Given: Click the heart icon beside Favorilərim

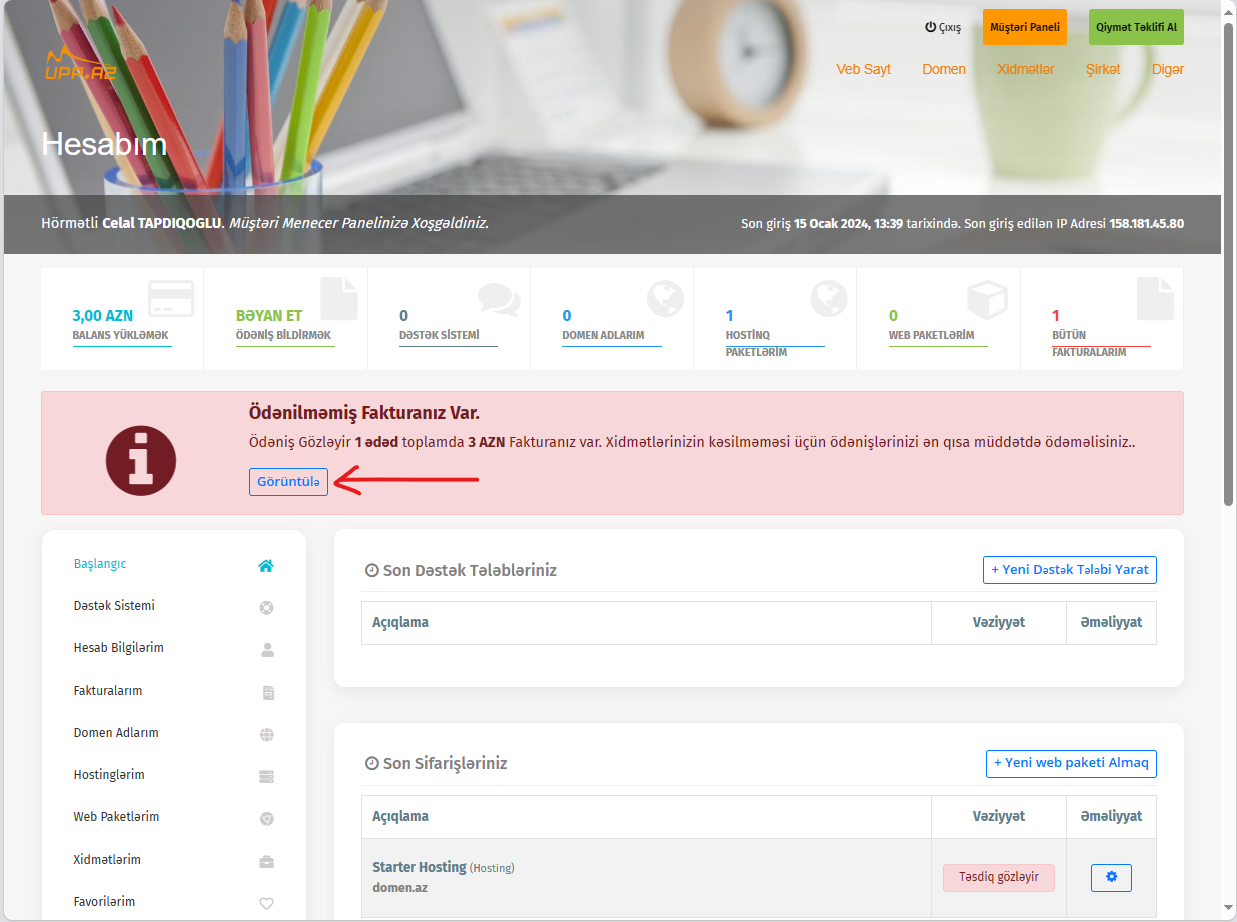Looking at the screenshot, I should [266, 903].
